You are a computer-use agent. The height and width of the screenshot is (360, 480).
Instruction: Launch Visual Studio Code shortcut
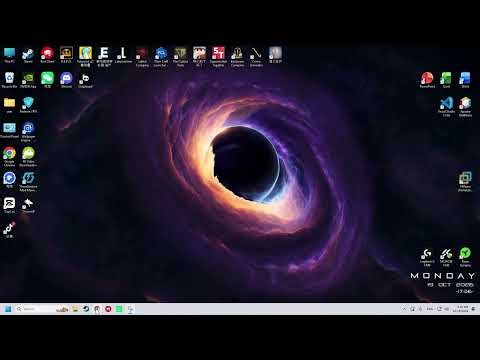point(446,106)
